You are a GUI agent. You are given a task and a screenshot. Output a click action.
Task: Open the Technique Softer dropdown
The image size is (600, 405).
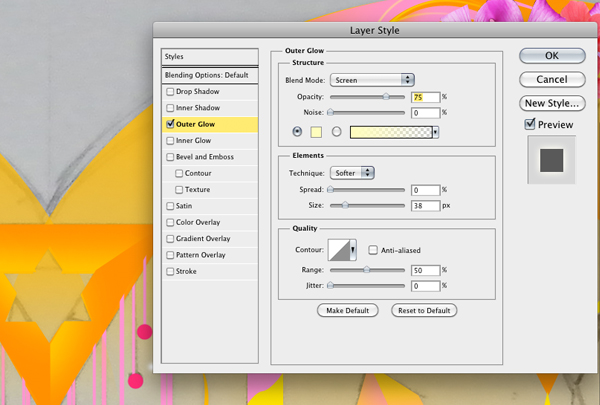pos(352,173)
